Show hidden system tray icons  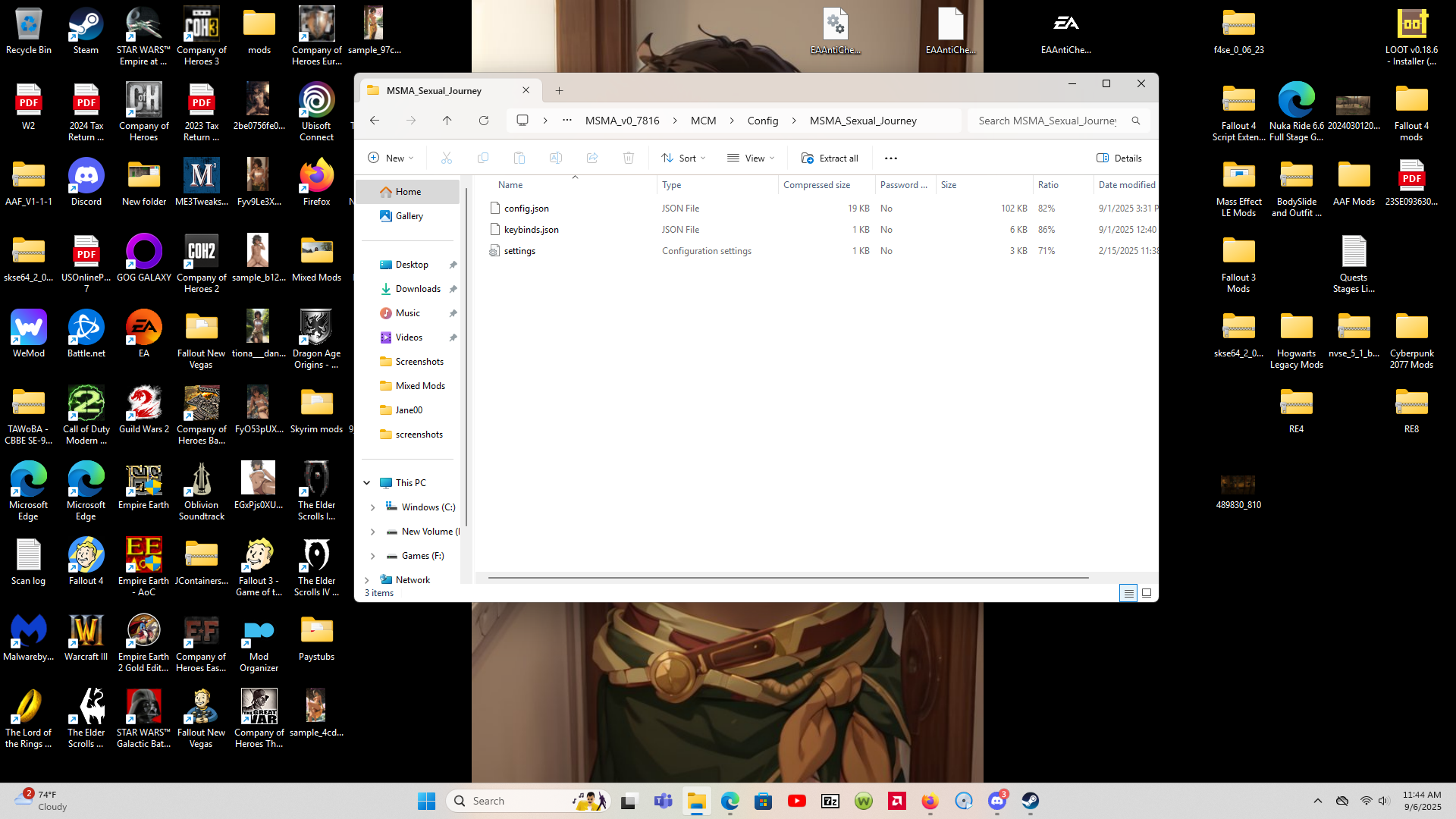click(1318, 801)
